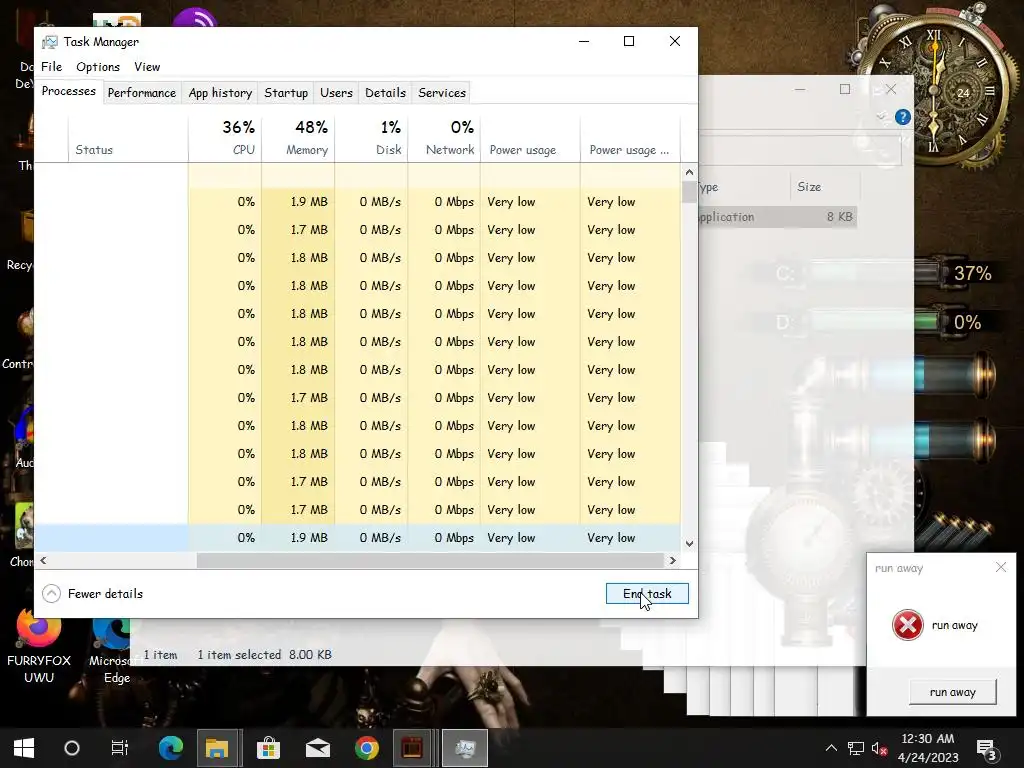Image resolution: width=1024 pixels, height=768 pixels.
Task: Launch Google Chrome from the taskbar
Action: [x=366, y=748]
